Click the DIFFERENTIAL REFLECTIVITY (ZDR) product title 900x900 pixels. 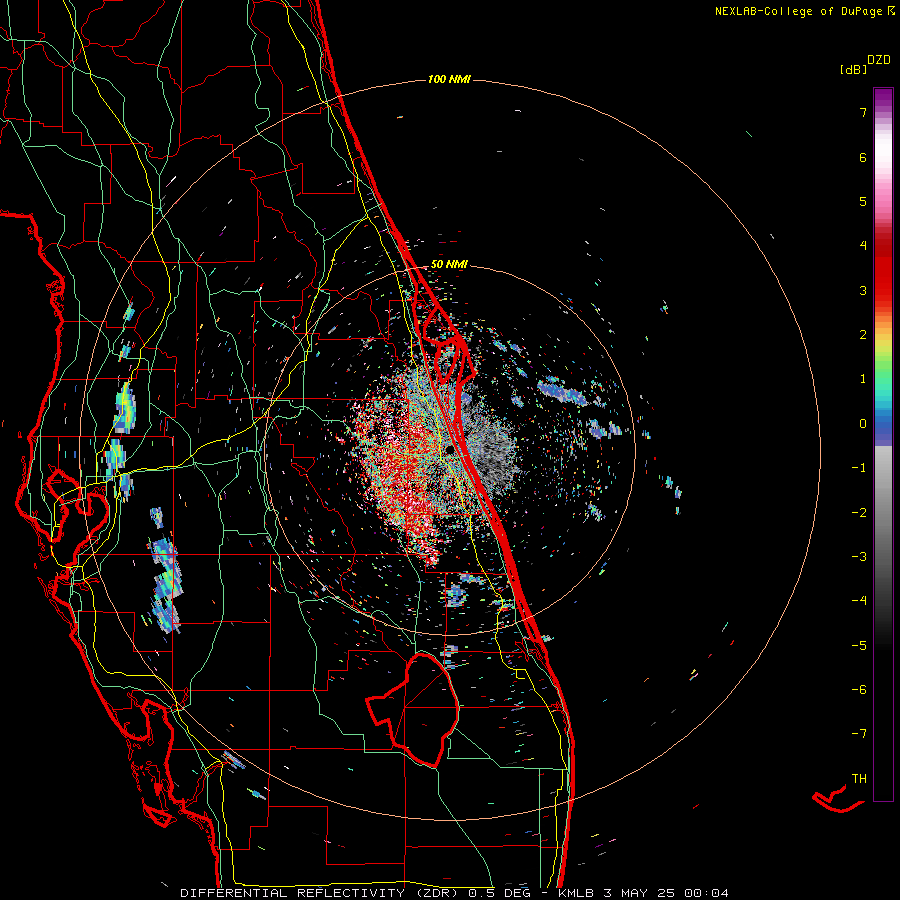(320, 893)
